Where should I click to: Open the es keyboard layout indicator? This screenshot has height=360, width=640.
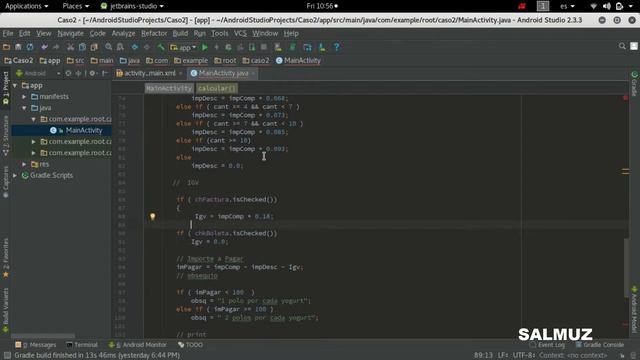click(x=567, y=6)
